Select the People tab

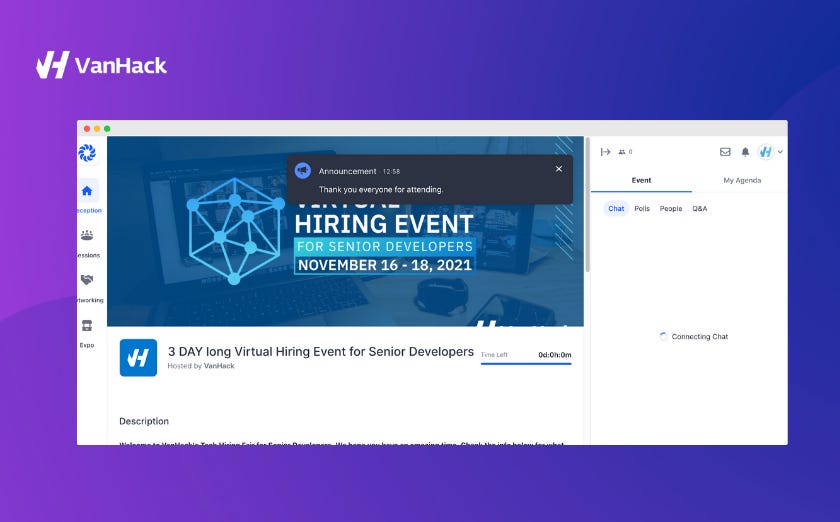pos(671,208)
